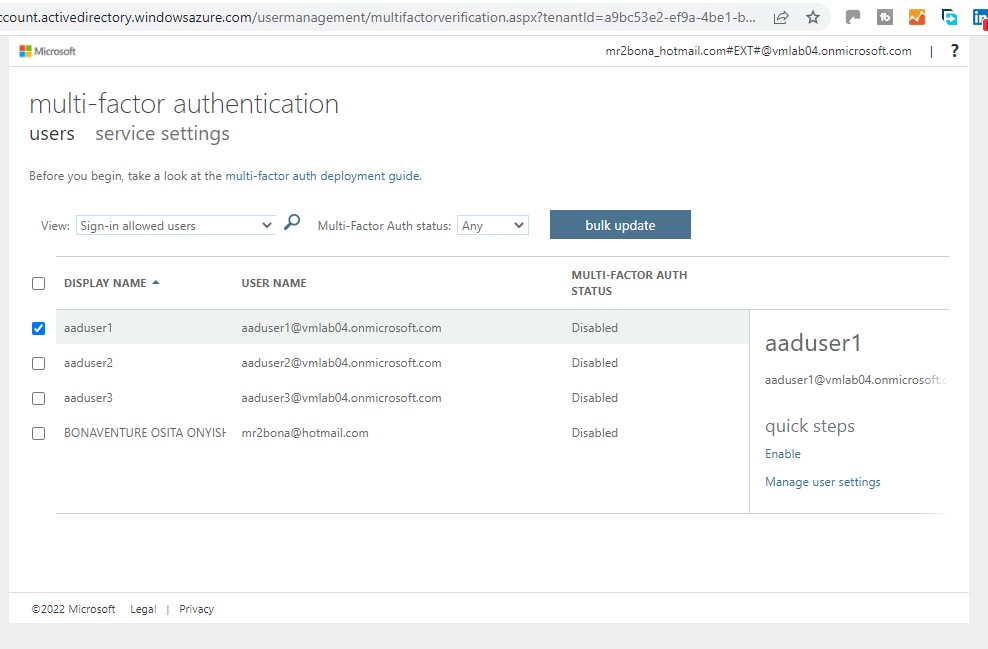Click the flag extension icon
This screenshot has height=649, width=988.
click(853, 17)
